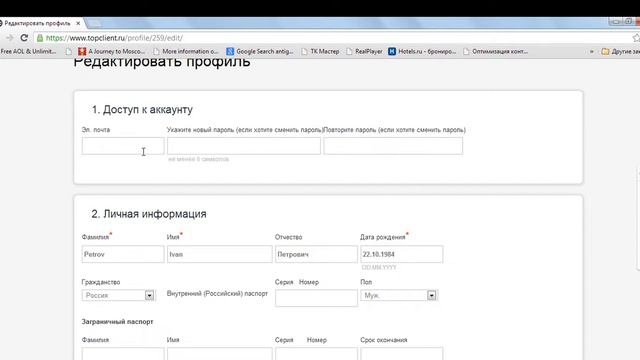Click the Внутренний (Российский) паспорт label
This screenshot has height=360, width=640.
217,293
